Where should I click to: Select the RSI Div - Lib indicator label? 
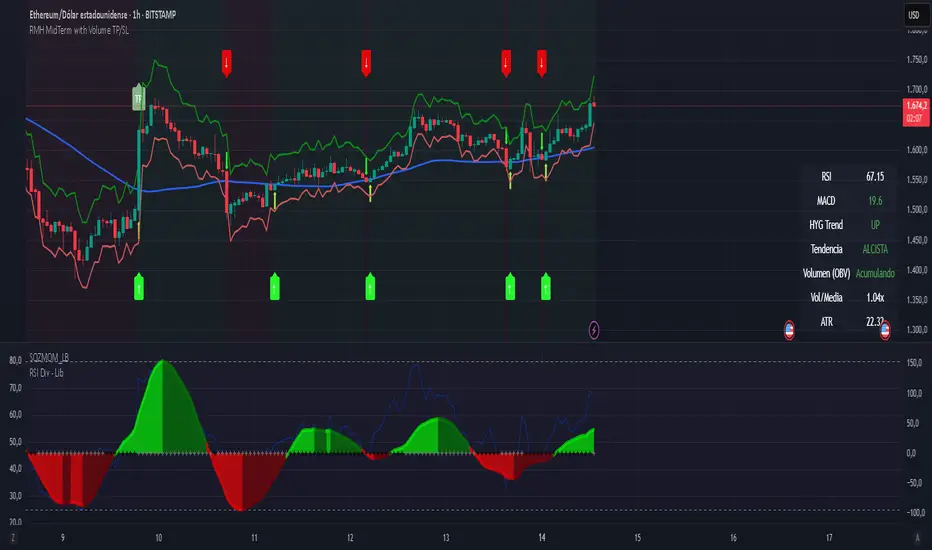tap(46, 373)
